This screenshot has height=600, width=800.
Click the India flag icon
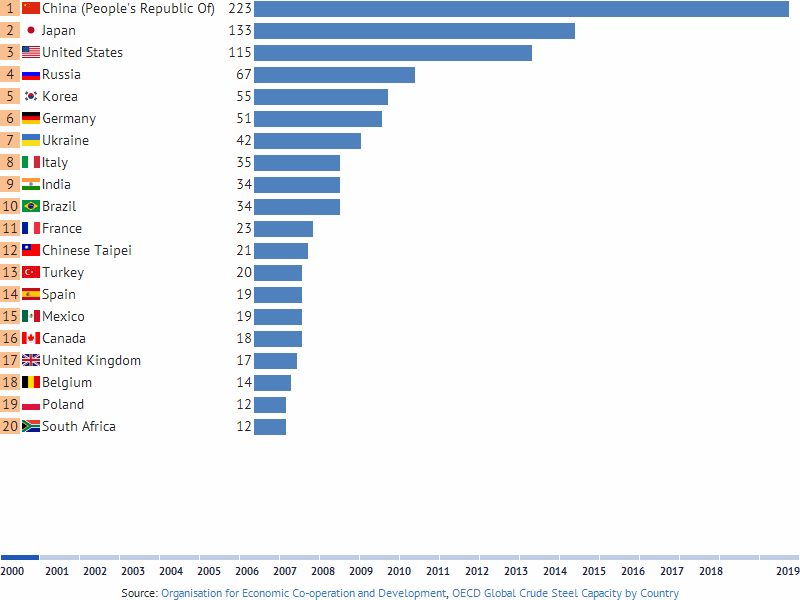(x=30, y=184)
